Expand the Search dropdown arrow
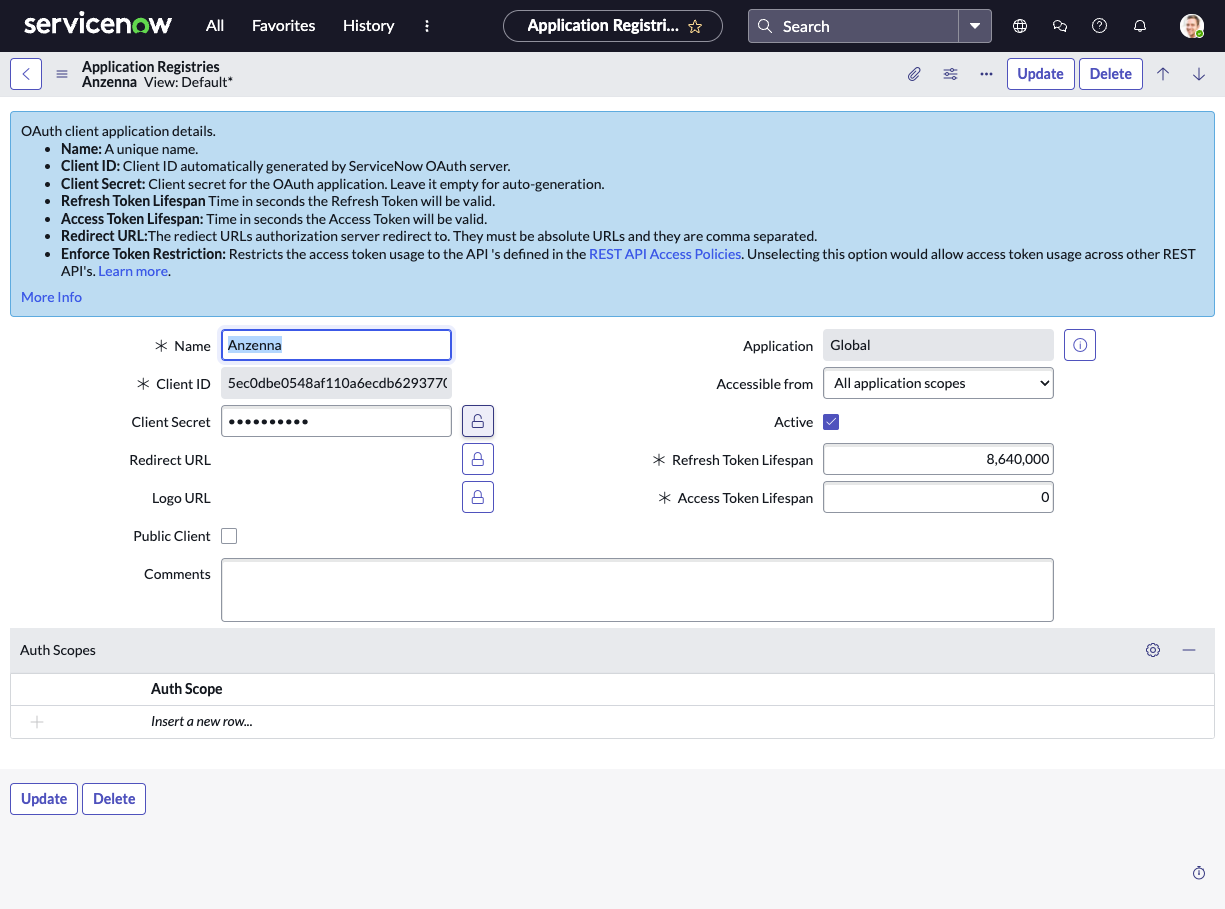This screenshot has height=909, width=1225. [975, 26]
